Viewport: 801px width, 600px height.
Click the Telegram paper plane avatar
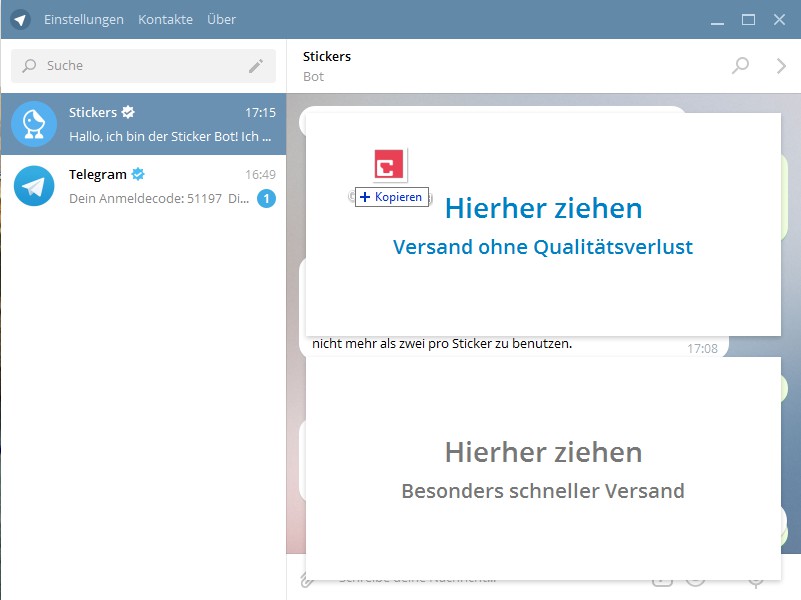click(34, 186)
